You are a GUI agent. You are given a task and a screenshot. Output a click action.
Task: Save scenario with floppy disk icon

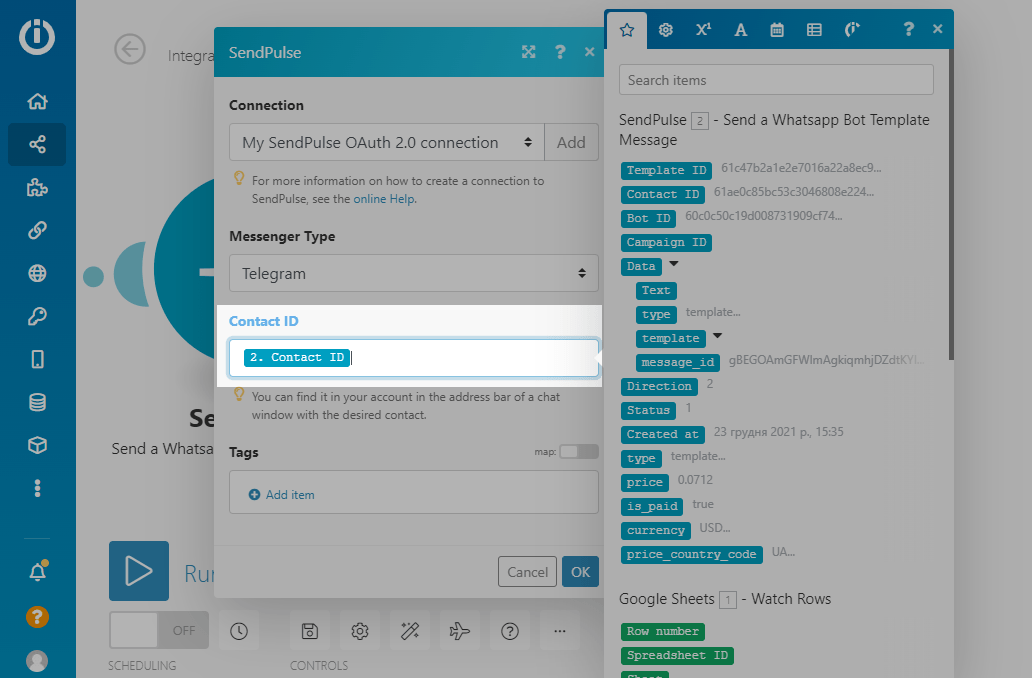click(310, 631)
